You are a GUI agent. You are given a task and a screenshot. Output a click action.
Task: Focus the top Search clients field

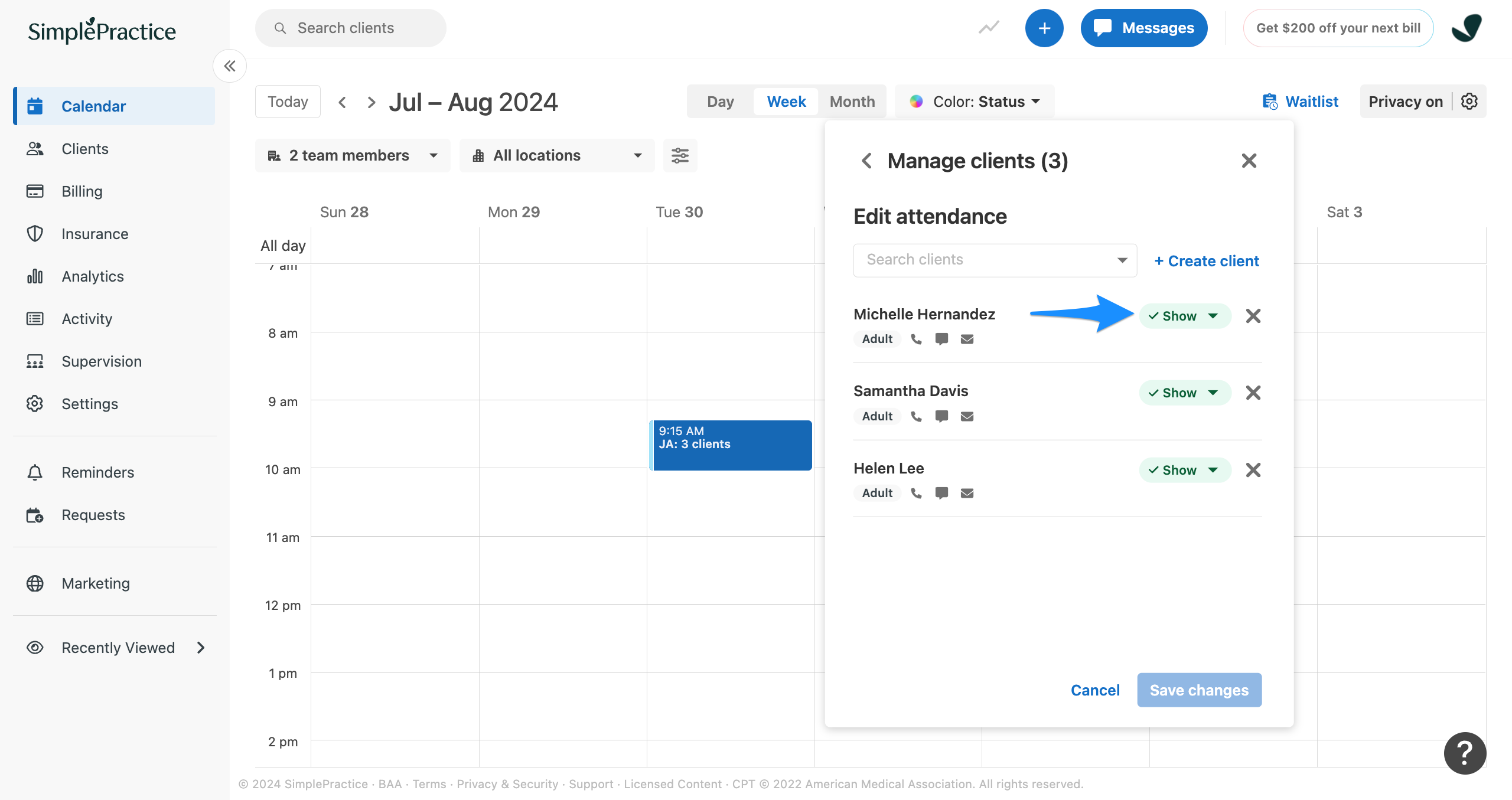click(351, 28)
